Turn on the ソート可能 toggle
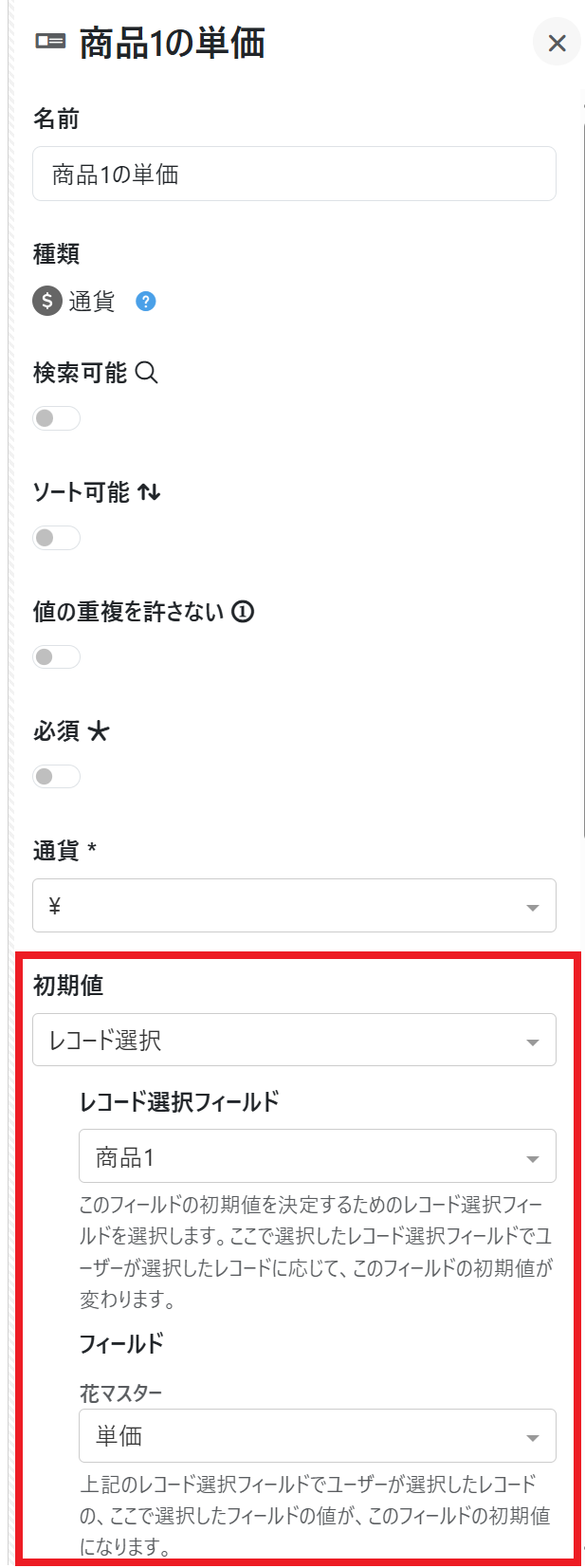Screen dimensions: 585x1568 [56, 538]
